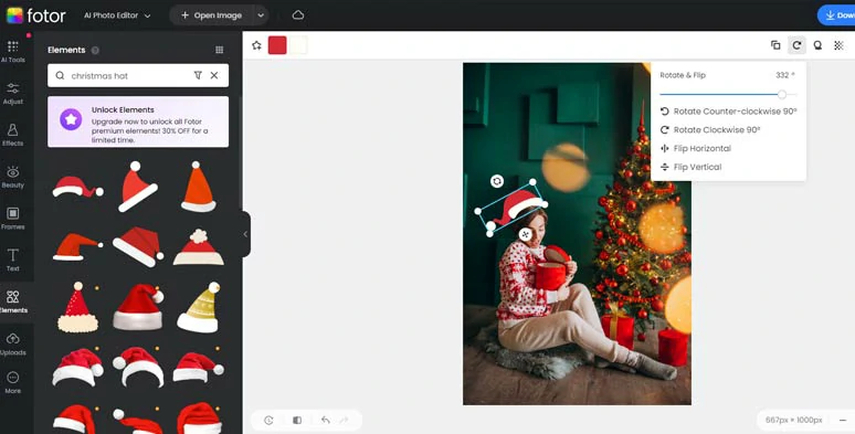Open the More sidebar option
Viewport: 855px width, 434px height.
[13, 382]
